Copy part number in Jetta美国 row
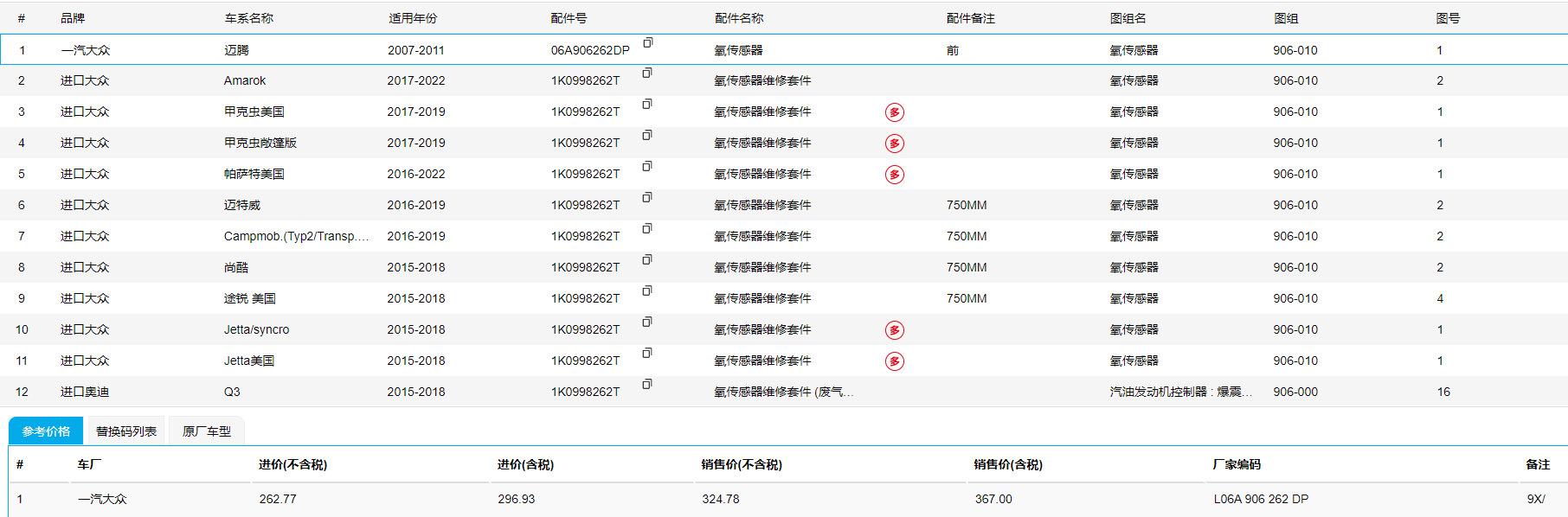The image size is (1568, 517). click(647, 354)
